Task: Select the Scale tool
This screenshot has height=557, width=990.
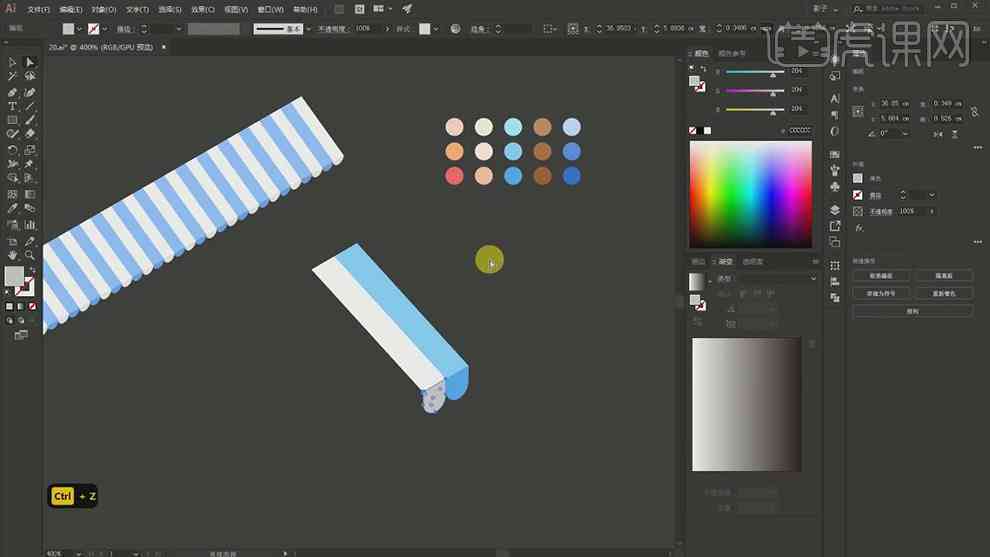Action: 29,150
